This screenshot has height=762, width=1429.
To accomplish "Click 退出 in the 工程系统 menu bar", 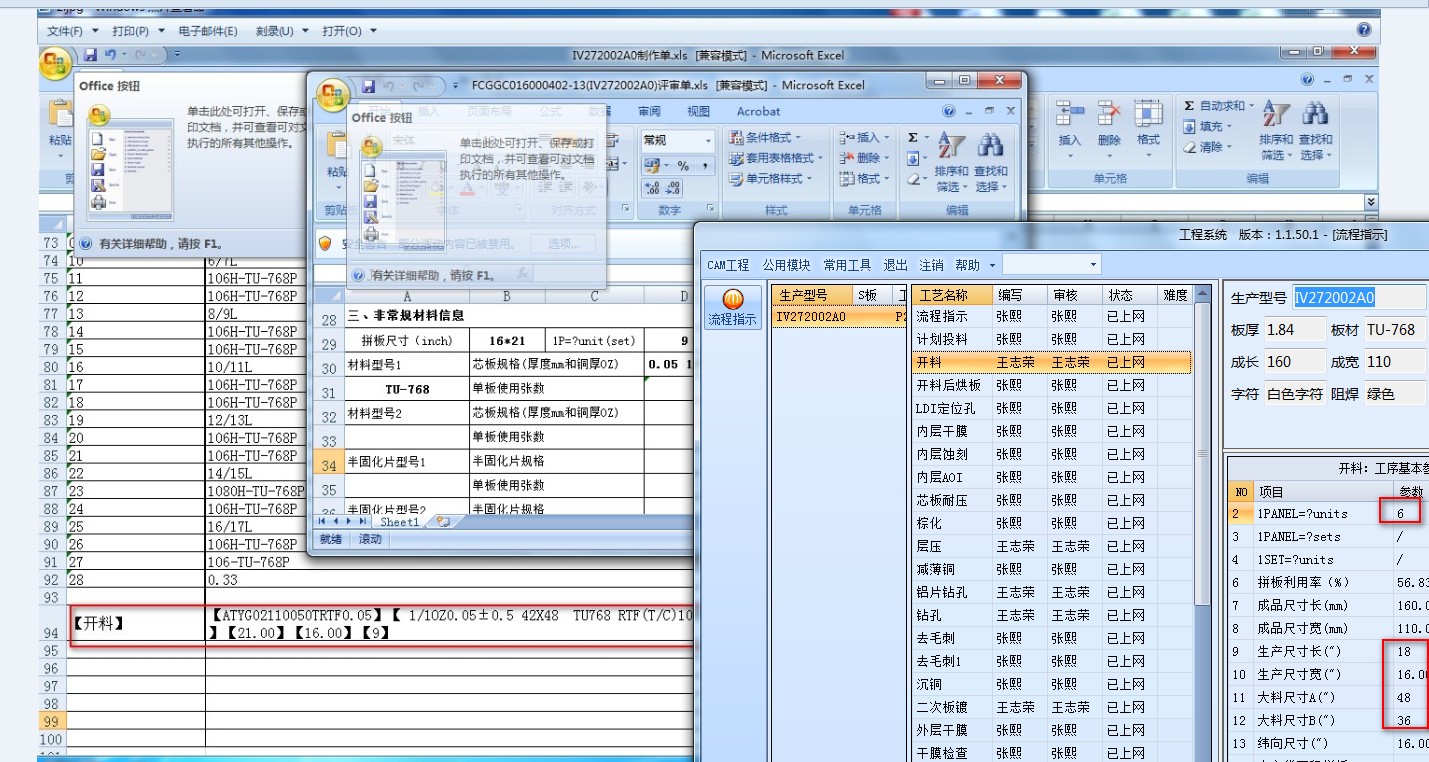I will coord(895,265).
